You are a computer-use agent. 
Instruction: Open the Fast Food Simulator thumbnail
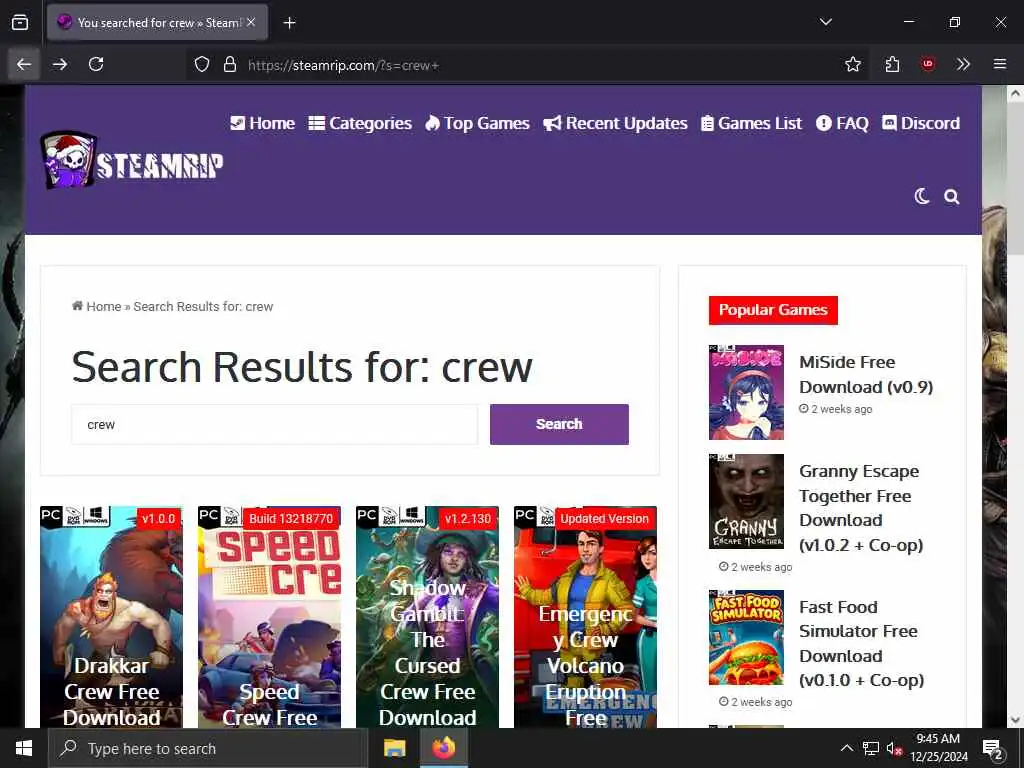[746, 637]
